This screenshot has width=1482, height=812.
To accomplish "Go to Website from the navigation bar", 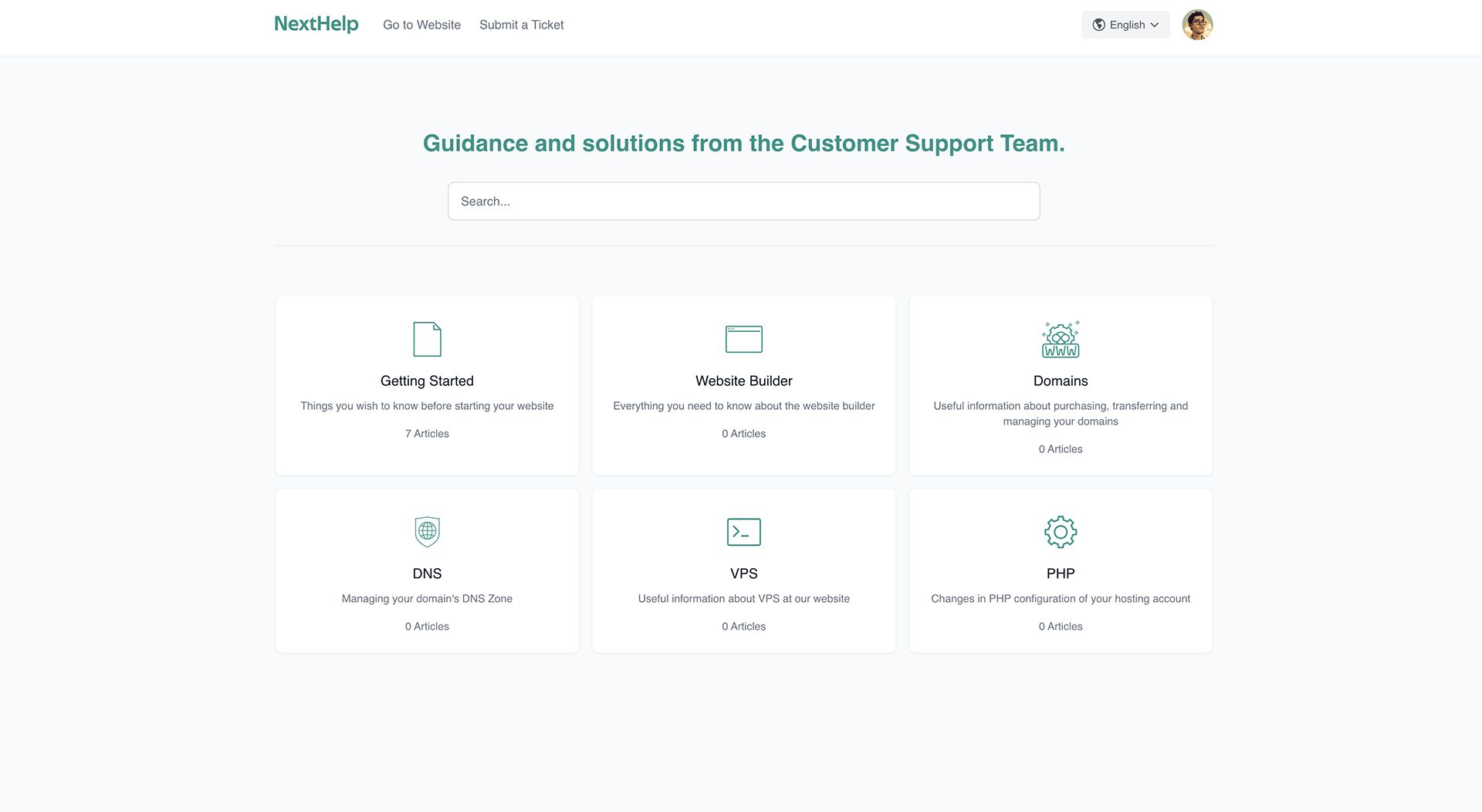I will point(421,25).
